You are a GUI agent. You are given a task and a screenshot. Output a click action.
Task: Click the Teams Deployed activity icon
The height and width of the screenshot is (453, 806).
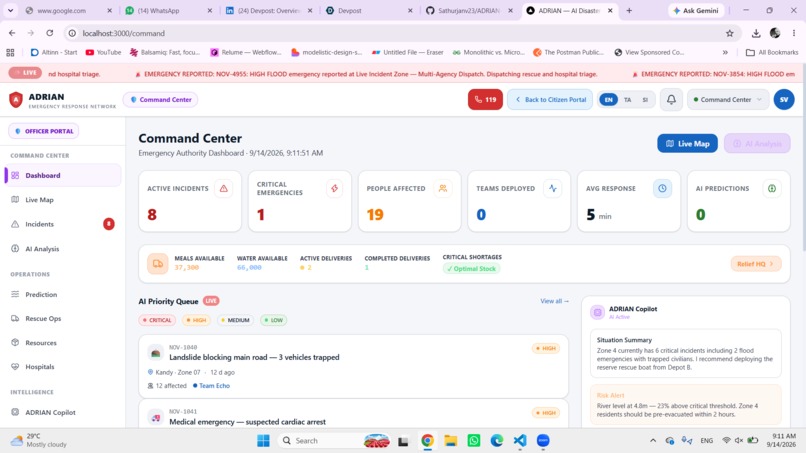[553, 189]
